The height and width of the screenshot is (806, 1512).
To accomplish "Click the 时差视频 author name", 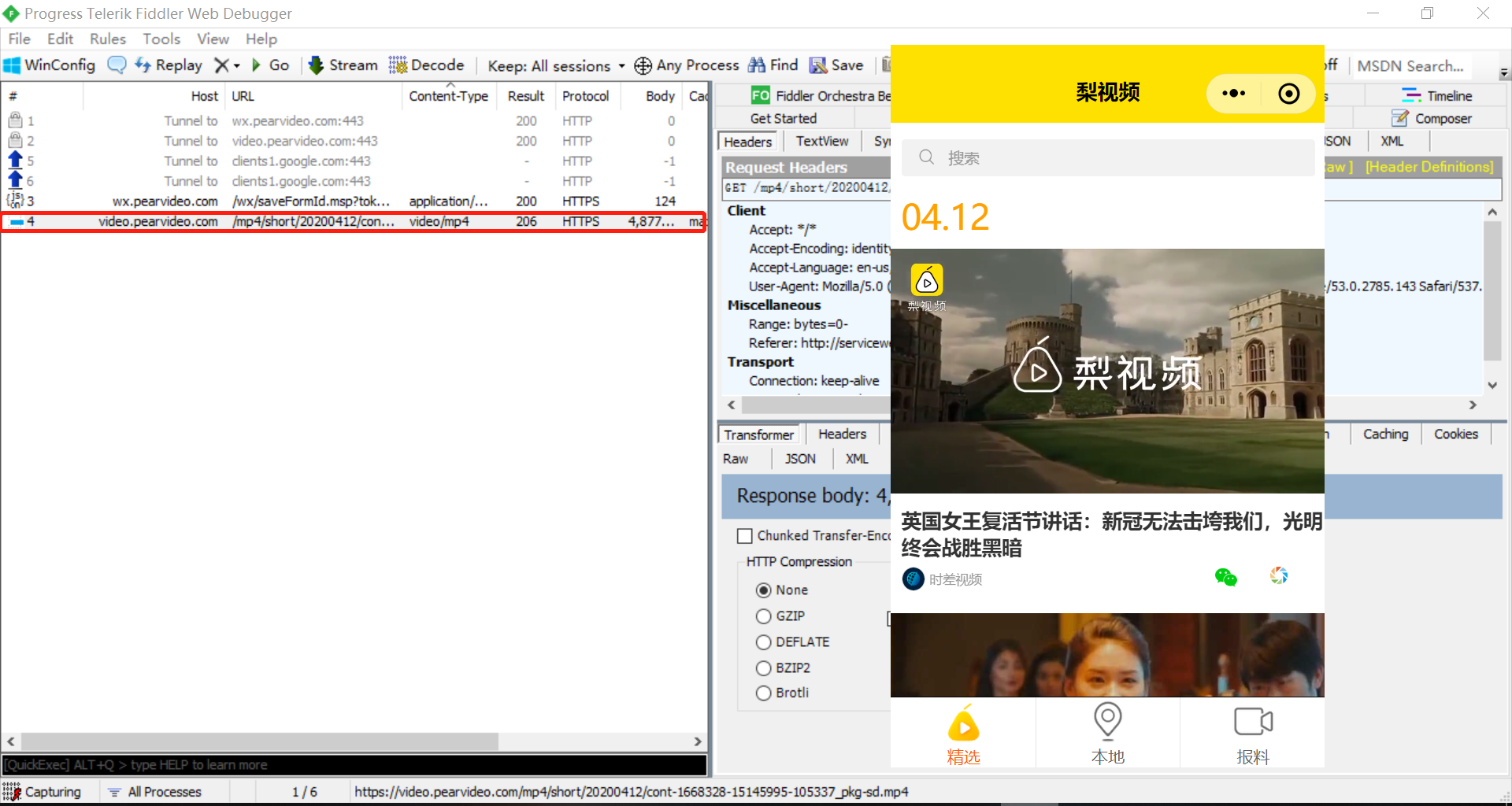I will [x=956, y=580].
